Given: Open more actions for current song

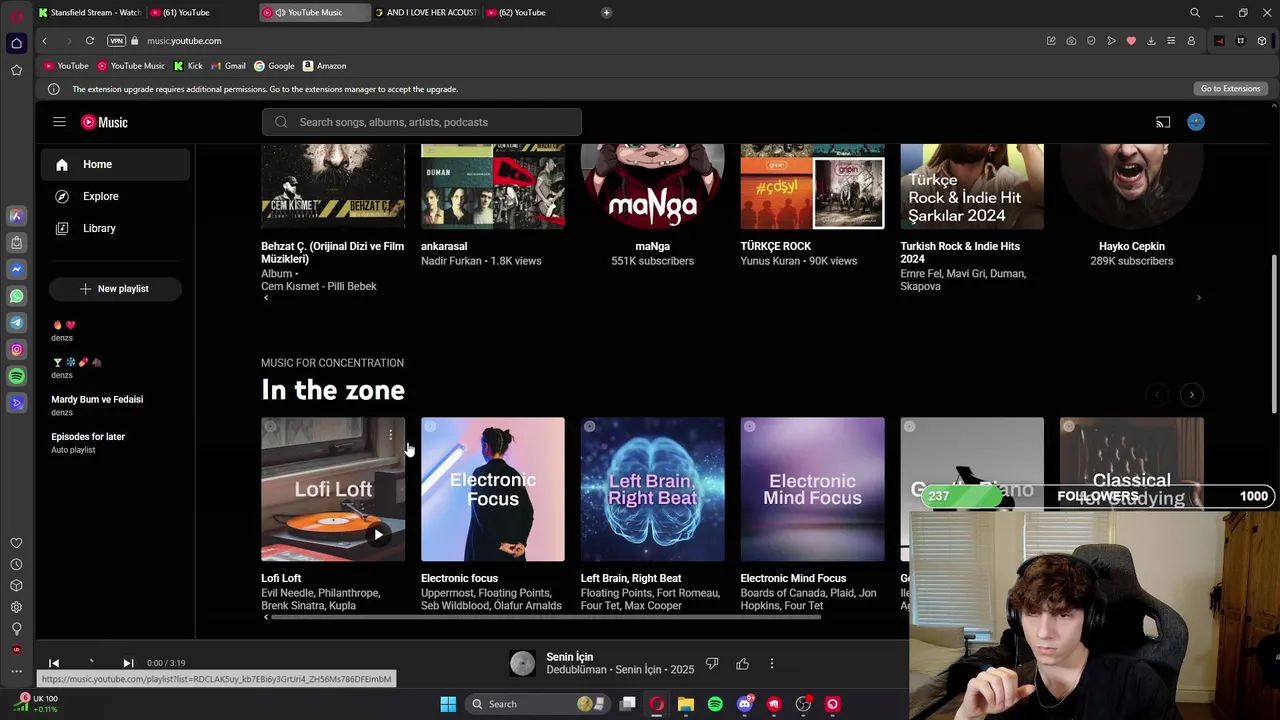Looking at the screenshot, I should 772,663.
